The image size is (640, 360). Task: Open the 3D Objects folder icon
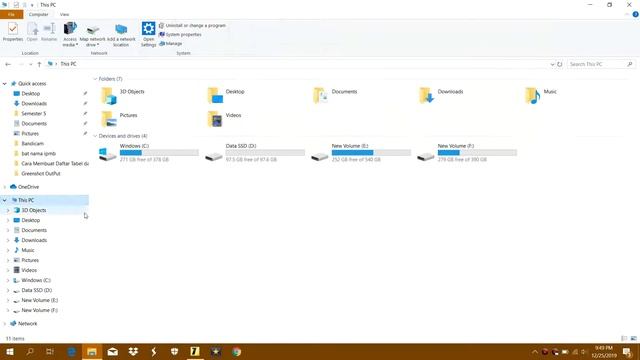pos(109,96)
